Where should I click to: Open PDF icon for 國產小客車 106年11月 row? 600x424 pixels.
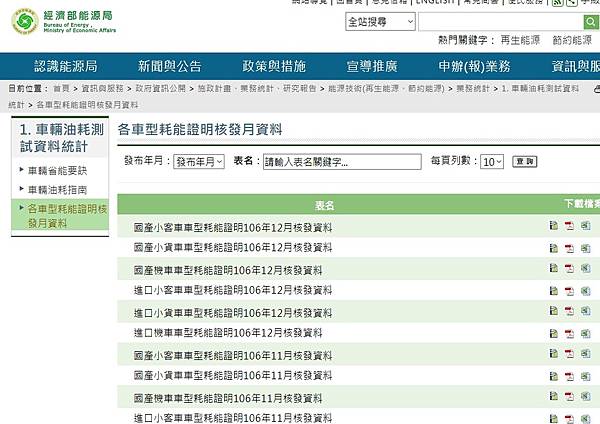[569, 353]
